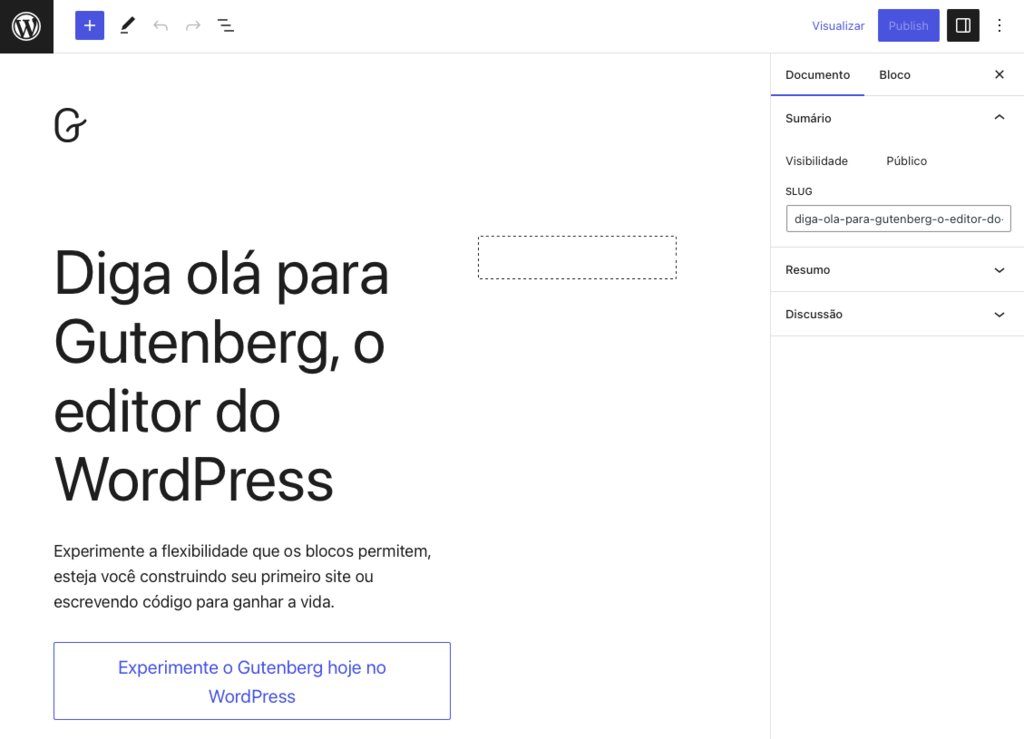Open the block inserter

point(89,25)
